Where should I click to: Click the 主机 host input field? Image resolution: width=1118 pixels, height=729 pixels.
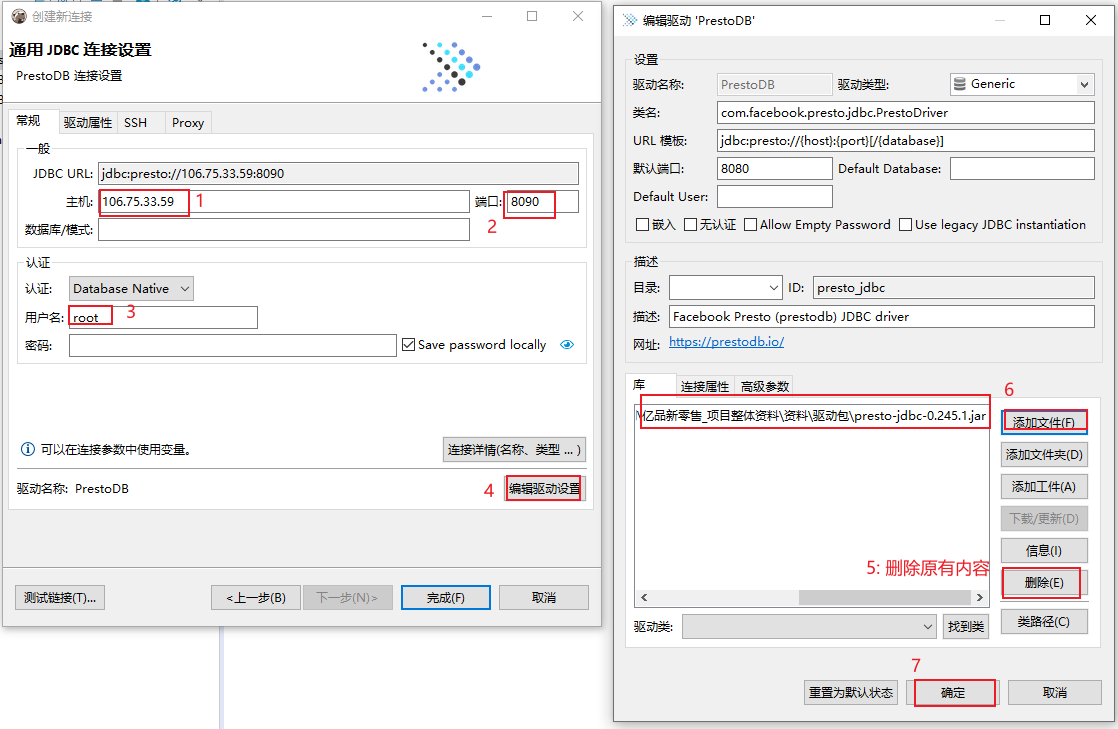284,202
